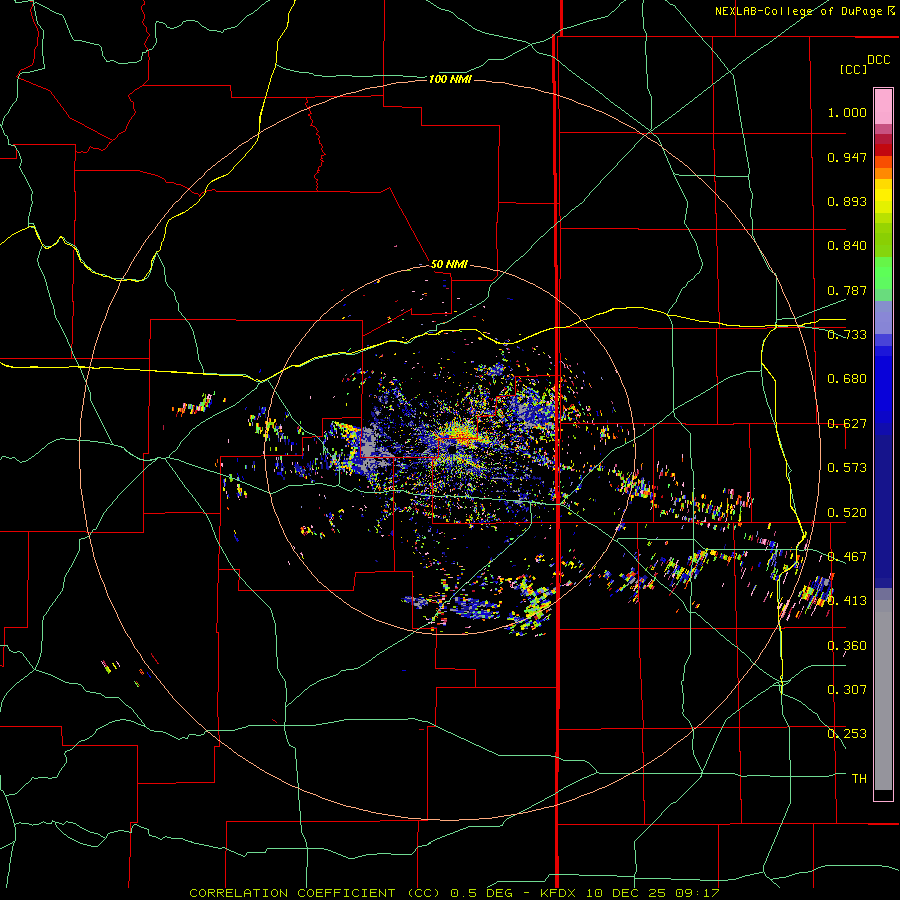Click the 0.413 color scale label

(847, 601)
